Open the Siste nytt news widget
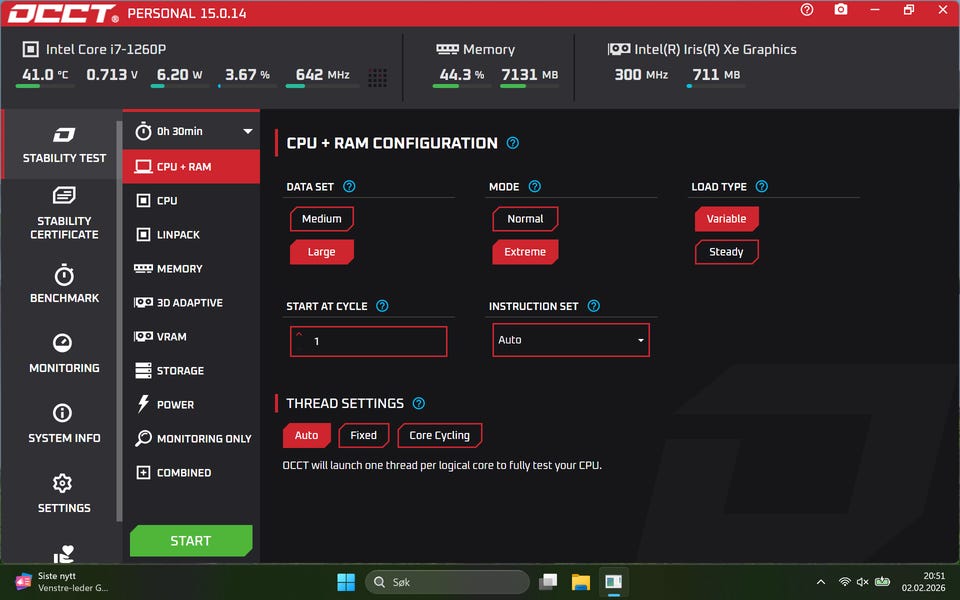The height and width of the screenshot is (600, 960). point(61,582)
